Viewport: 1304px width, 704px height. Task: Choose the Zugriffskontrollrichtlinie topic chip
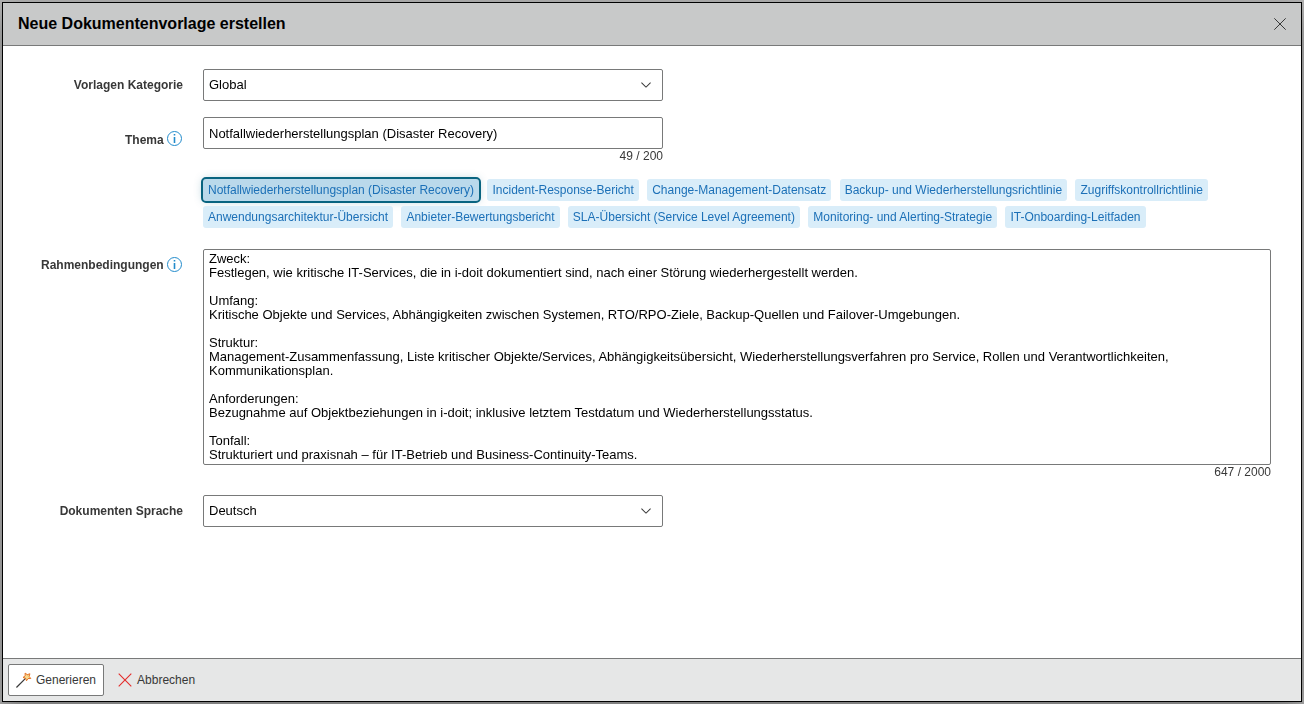(x=1141, y=190)
